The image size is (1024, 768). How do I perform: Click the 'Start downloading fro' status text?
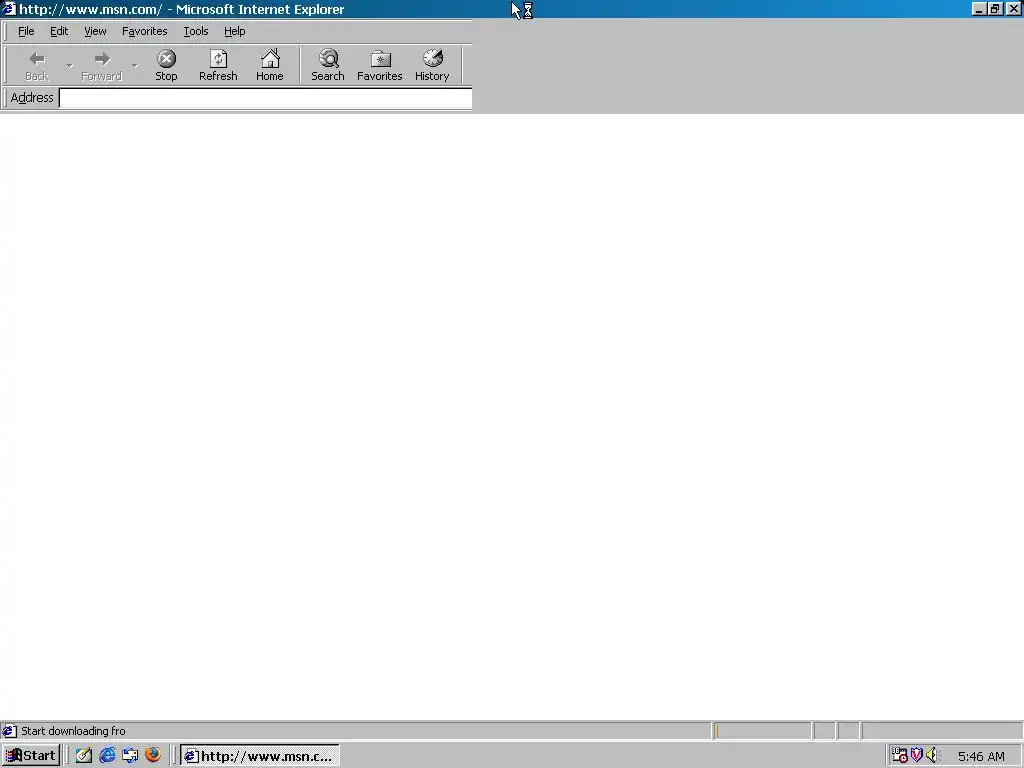click(x=73, y=731)
